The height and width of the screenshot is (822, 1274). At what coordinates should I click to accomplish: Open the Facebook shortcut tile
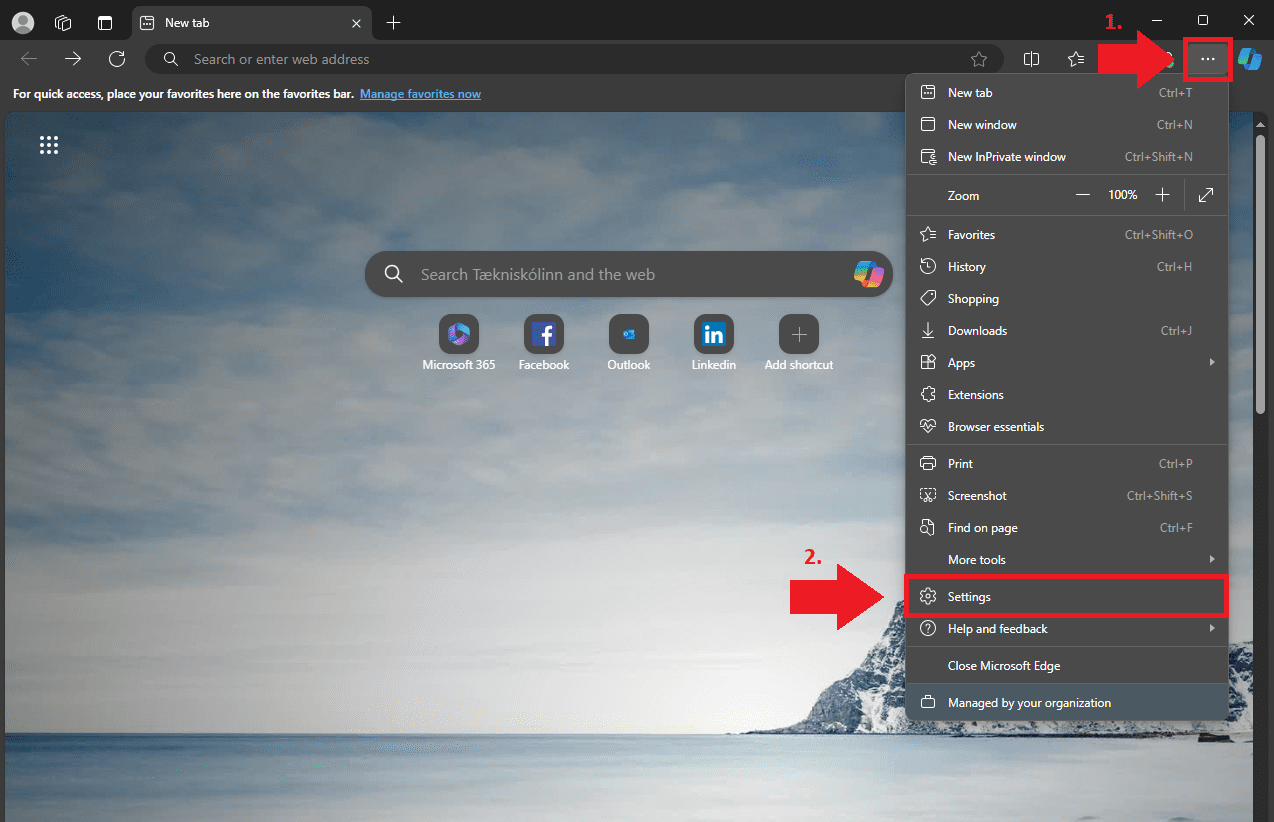point(543,335)
